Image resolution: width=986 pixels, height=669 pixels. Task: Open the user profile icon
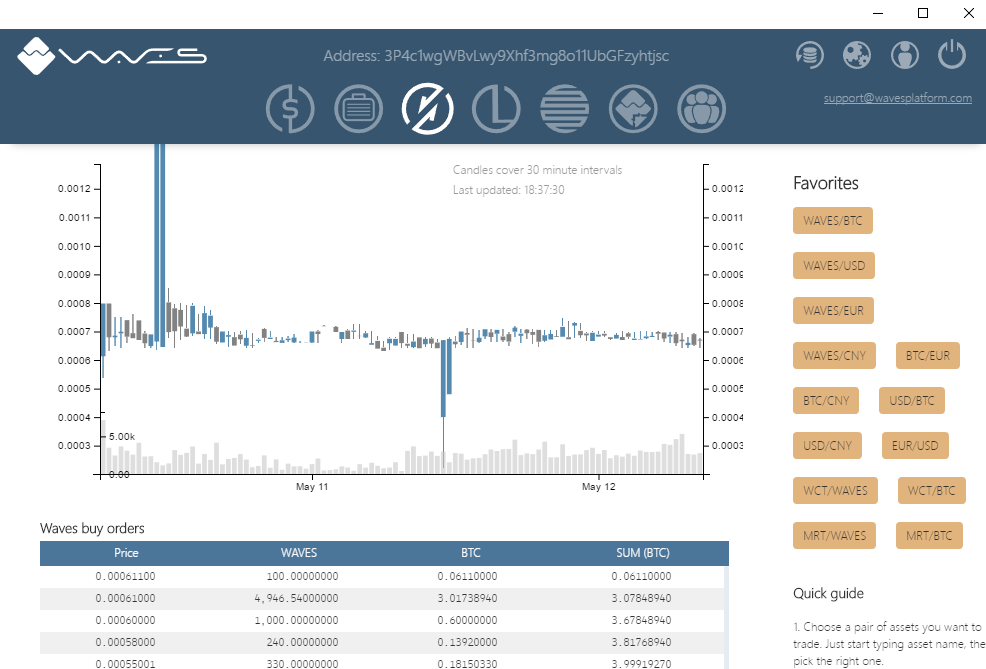pos(905,55)
